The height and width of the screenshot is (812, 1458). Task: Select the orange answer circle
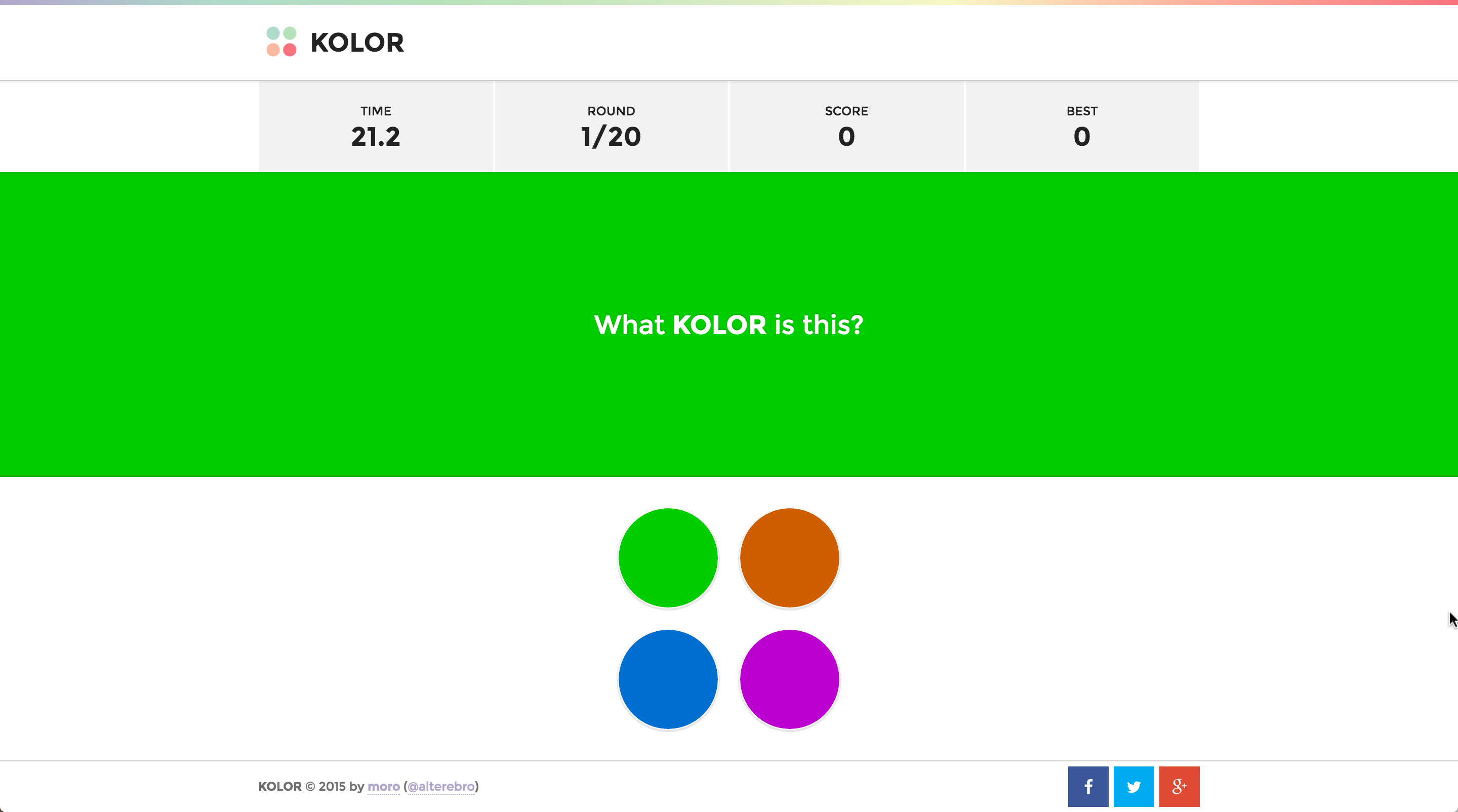(x=789, y=557)
